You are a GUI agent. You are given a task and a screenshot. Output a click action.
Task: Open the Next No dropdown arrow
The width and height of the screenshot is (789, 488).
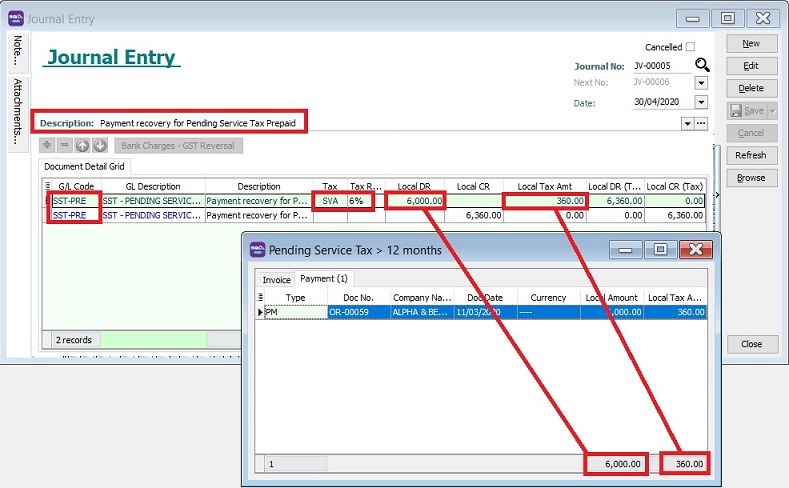(701, 83)
